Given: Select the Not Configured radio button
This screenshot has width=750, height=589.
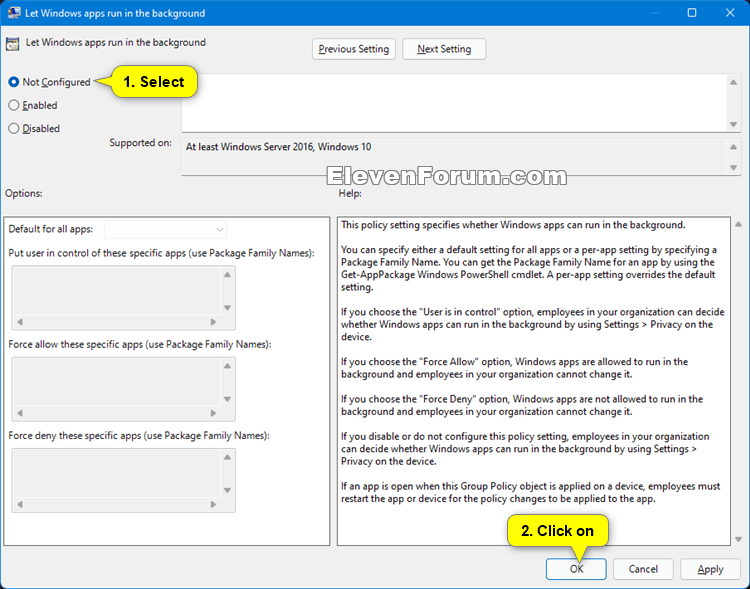Looking at the screenshot, I should pos(14,82).
